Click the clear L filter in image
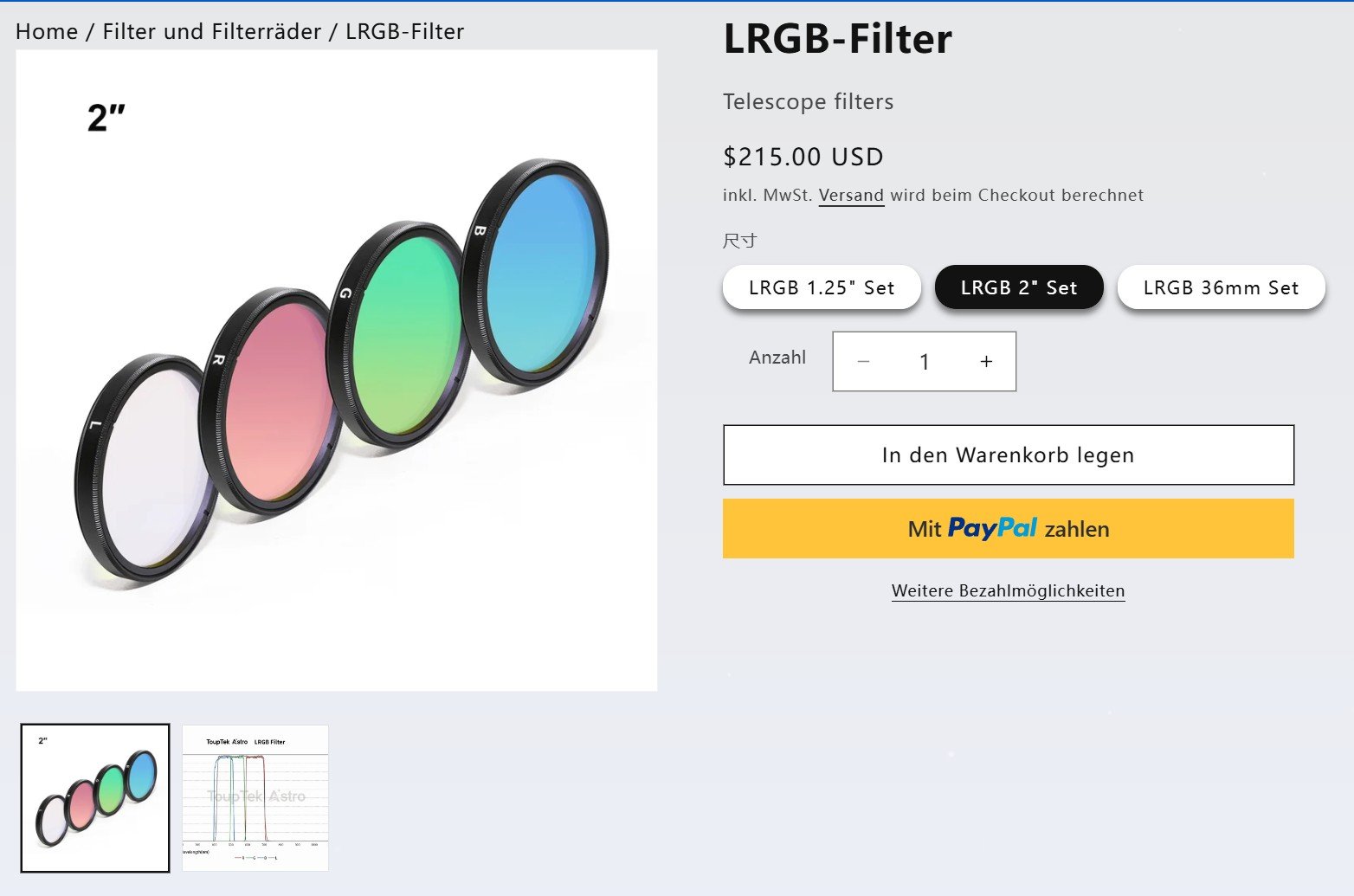1354x896 pixels. coord(147,467)
